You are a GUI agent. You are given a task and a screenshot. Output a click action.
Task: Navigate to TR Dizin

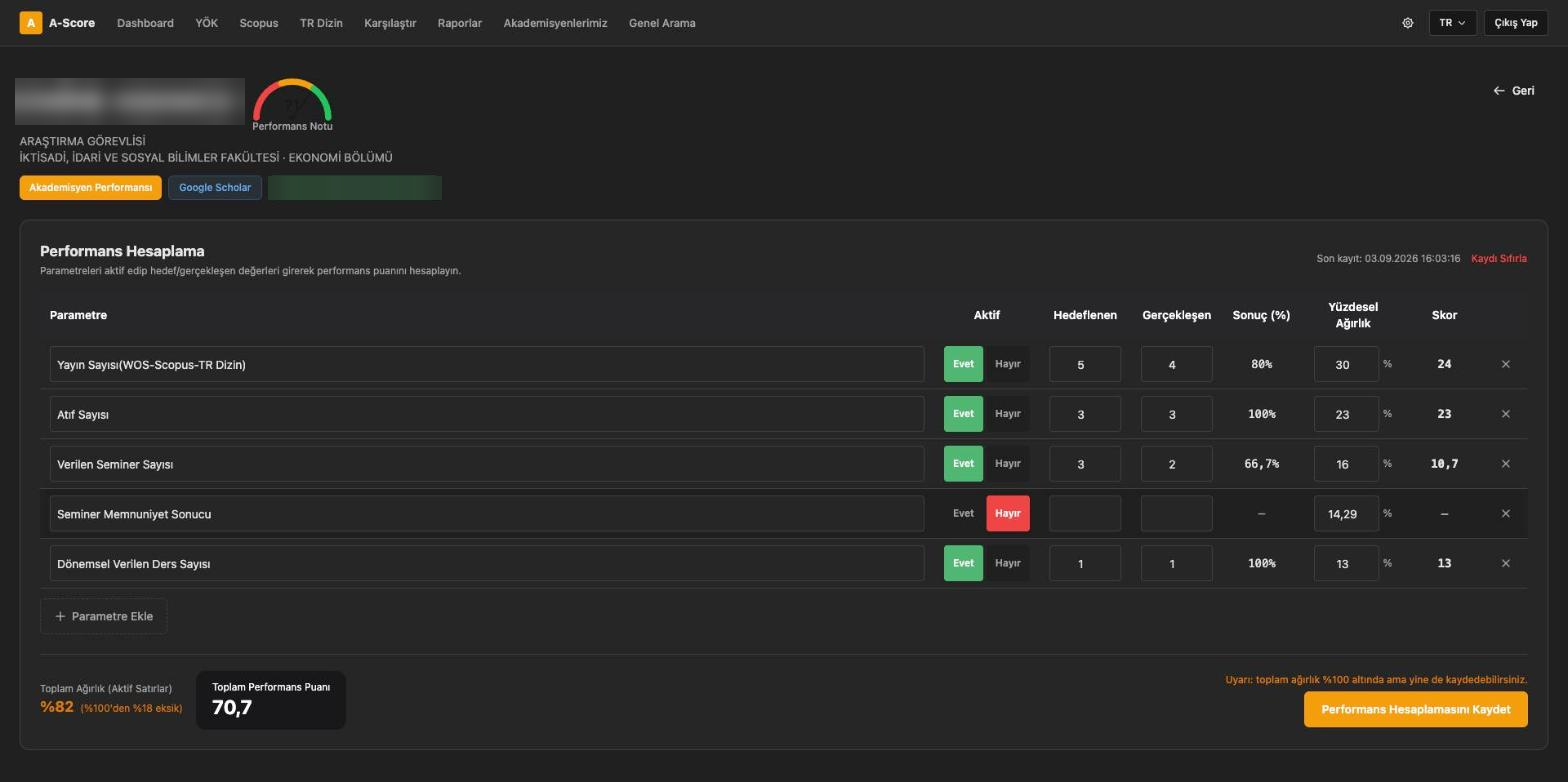321,23
